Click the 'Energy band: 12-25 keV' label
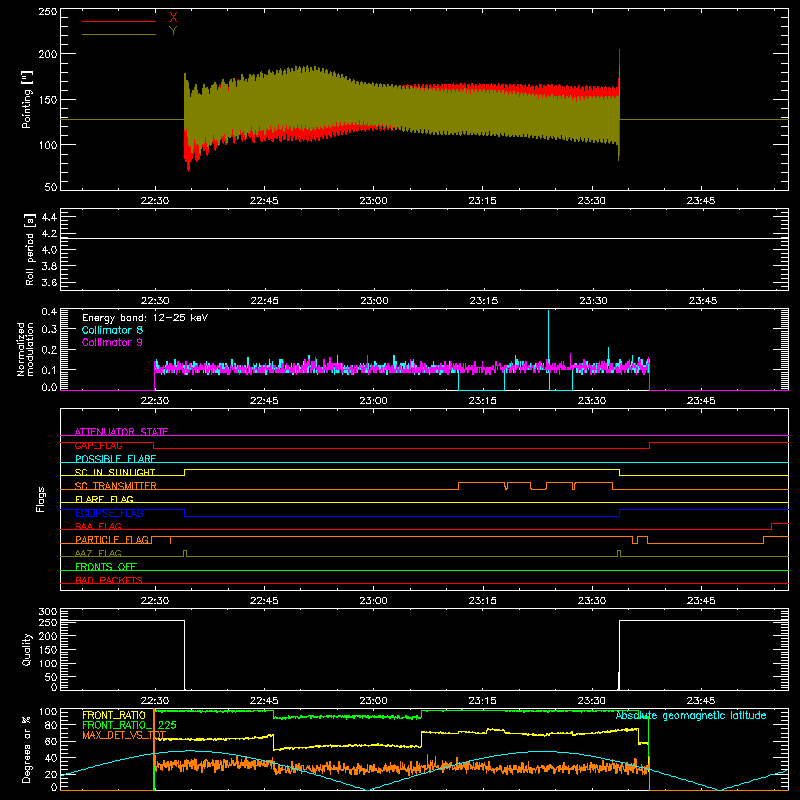This screenshot has width=800, height=800. coord(145,318)
